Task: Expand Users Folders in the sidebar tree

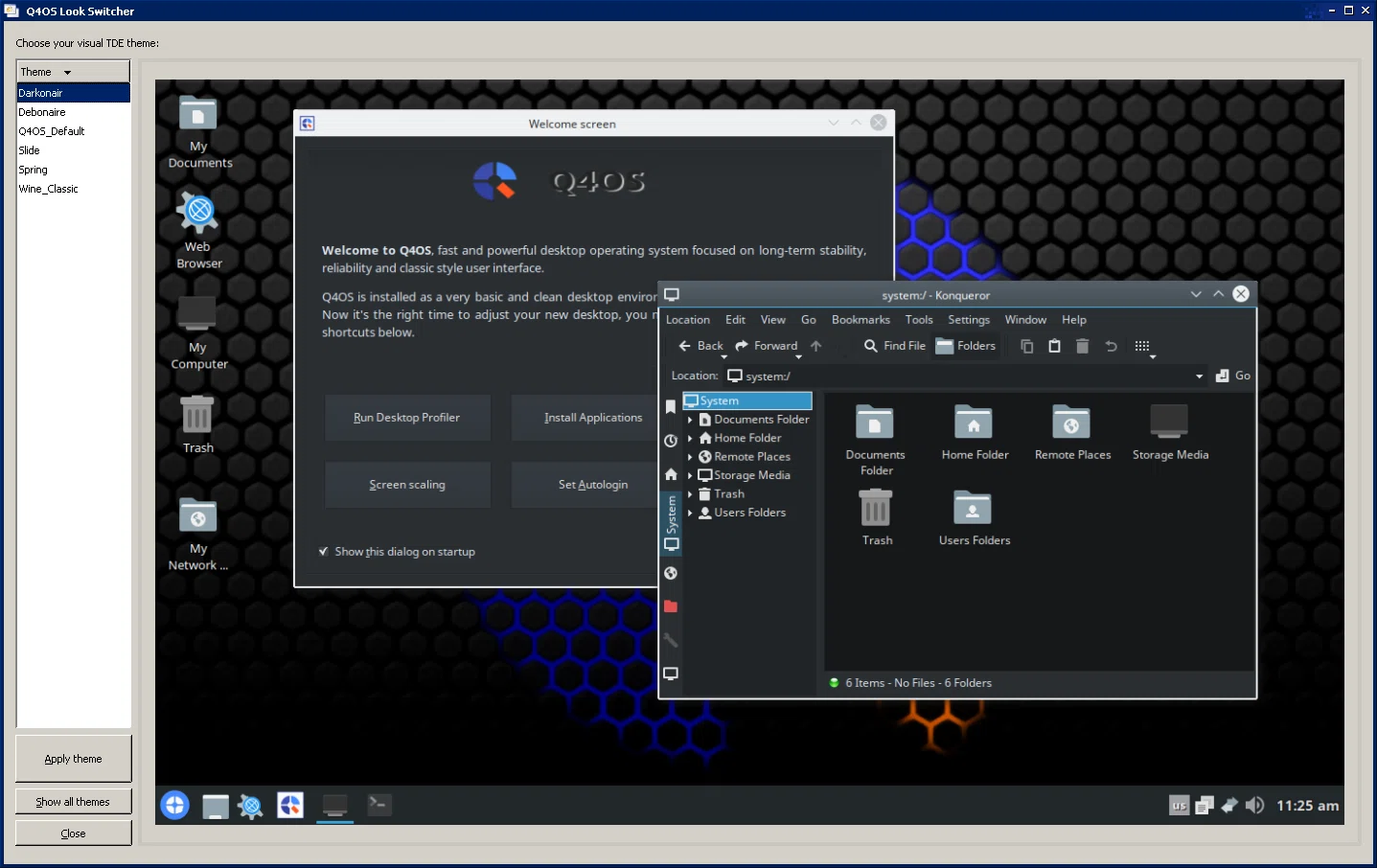Action: [690, 513]
